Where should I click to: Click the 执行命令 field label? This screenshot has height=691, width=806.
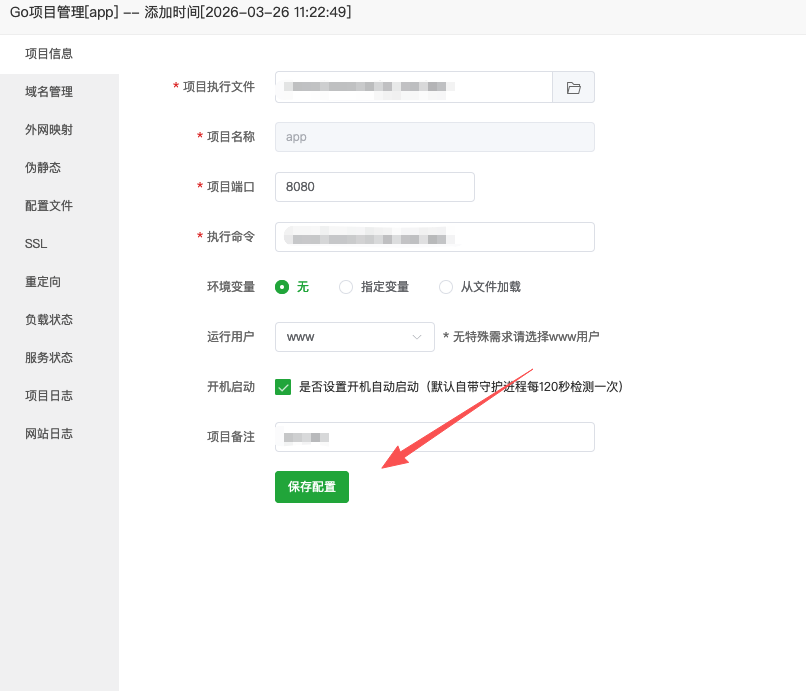(231, 237)
